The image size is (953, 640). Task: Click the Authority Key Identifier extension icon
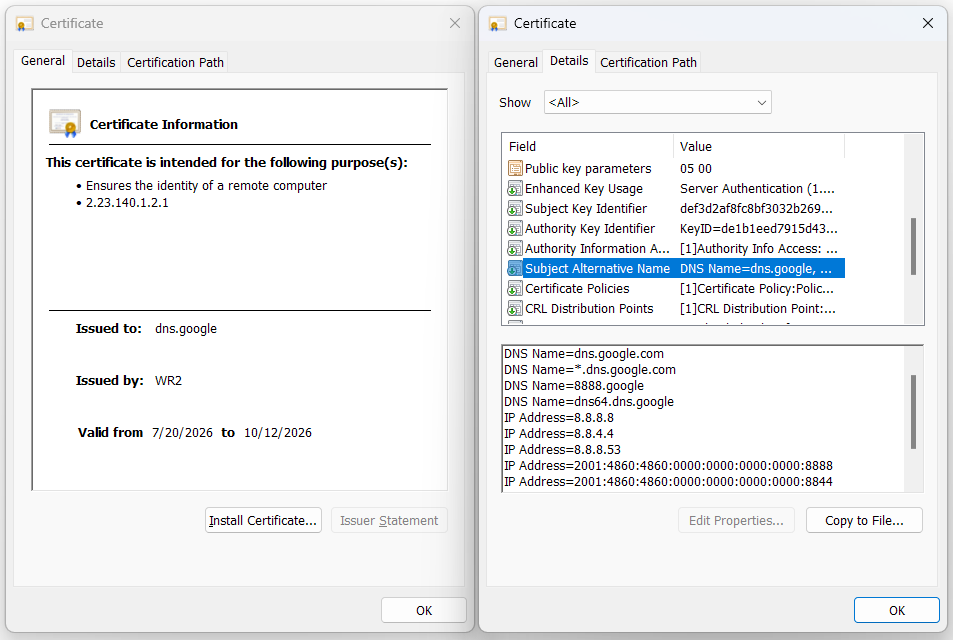515,229
